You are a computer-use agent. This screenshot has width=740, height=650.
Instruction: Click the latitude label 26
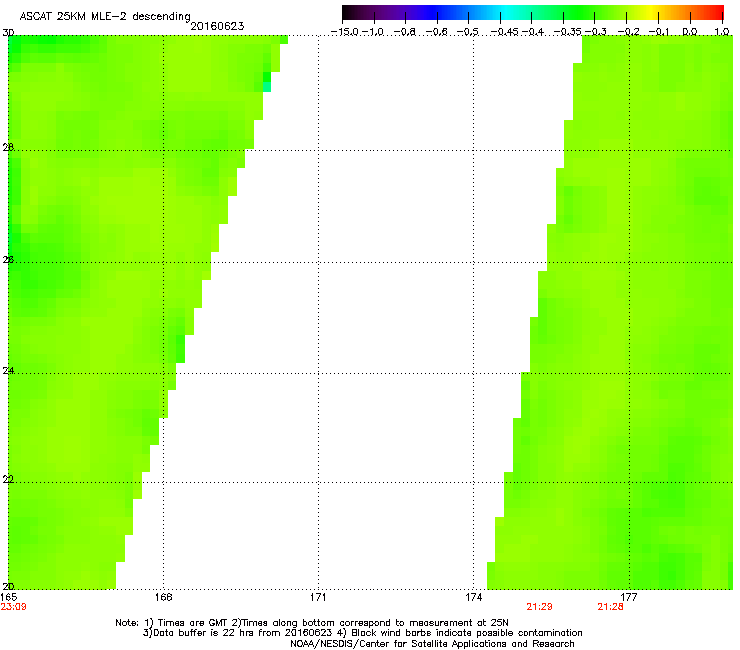point(8,259)
